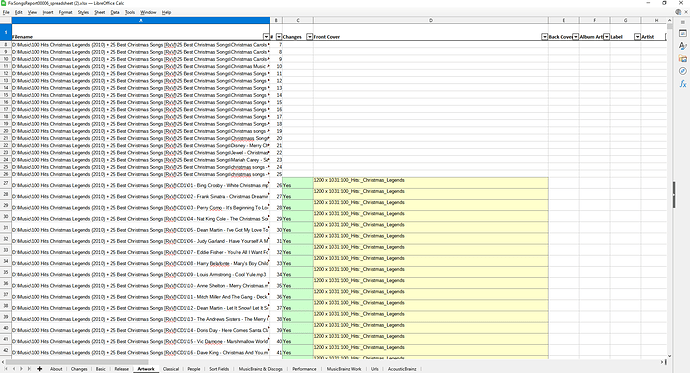This screenshot has width=690, height=373.
Task: Select number cell 41 in column B
Action: 276,351
